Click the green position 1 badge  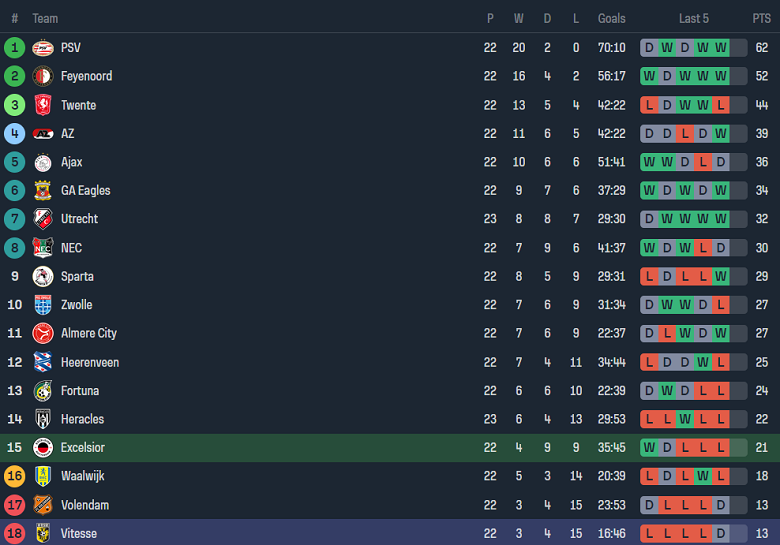pyautogui.click(x=14, y=47)
